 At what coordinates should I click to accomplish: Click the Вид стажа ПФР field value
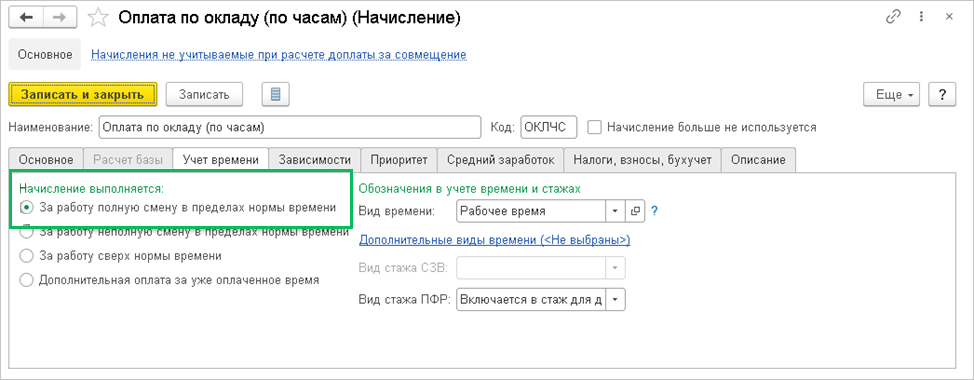click(531, 299)
